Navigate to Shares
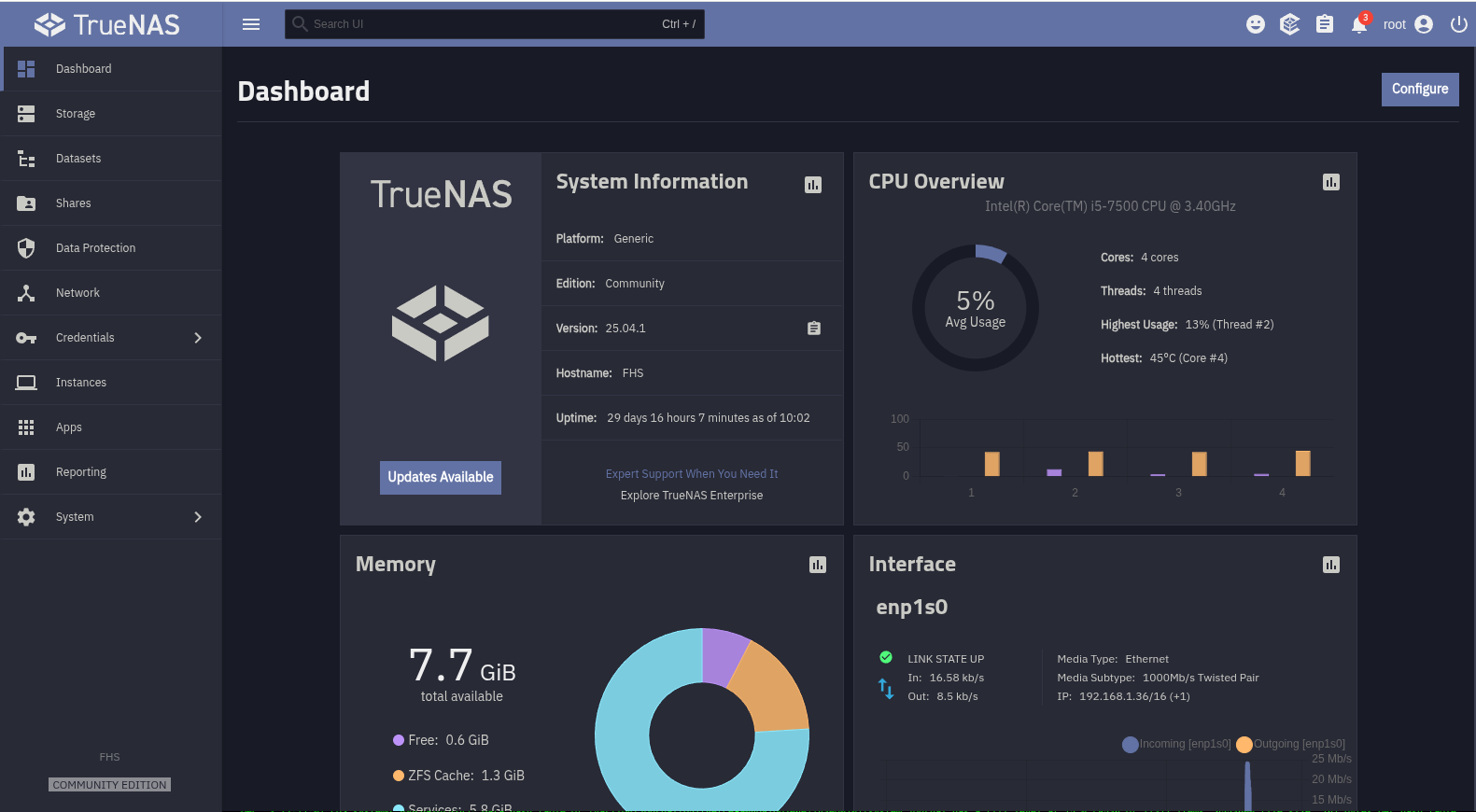The image size is (1476, 812). 111,203
